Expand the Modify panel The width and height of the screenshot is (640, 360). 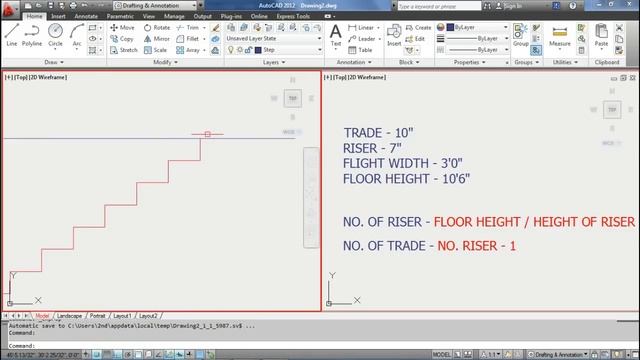tap(165, 62)
